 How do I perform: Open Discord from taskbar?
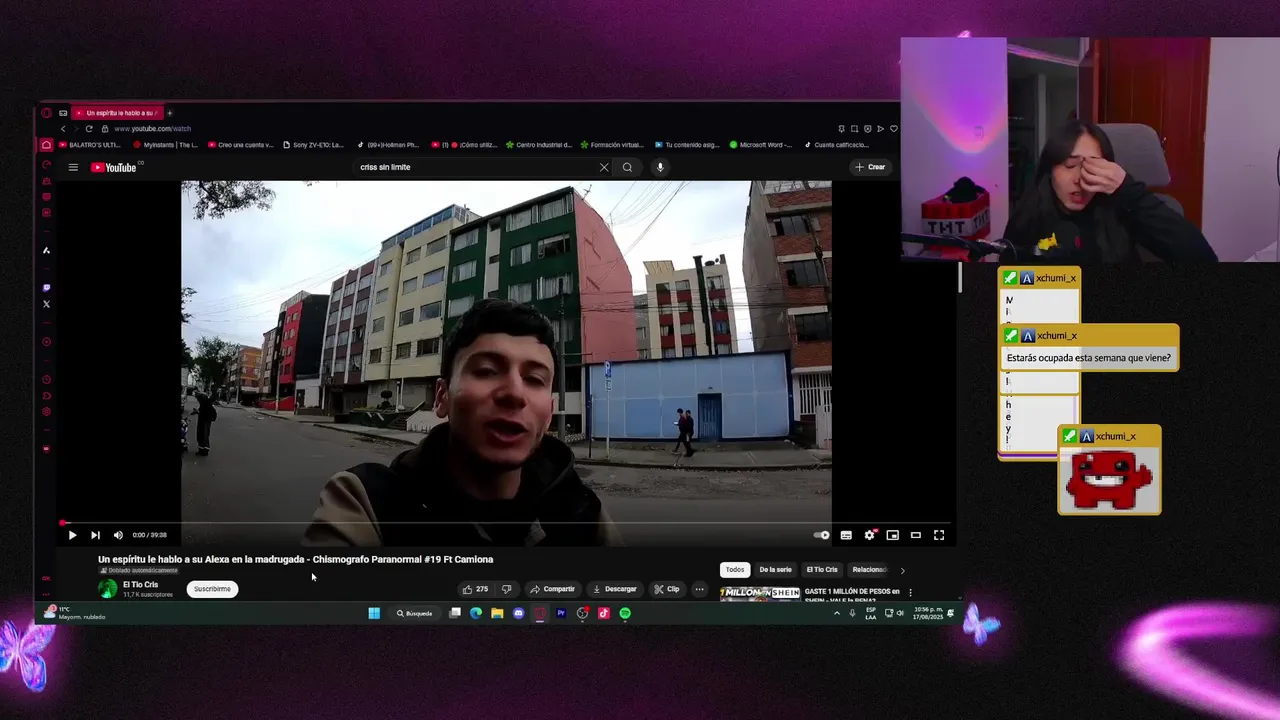[518, 613]
